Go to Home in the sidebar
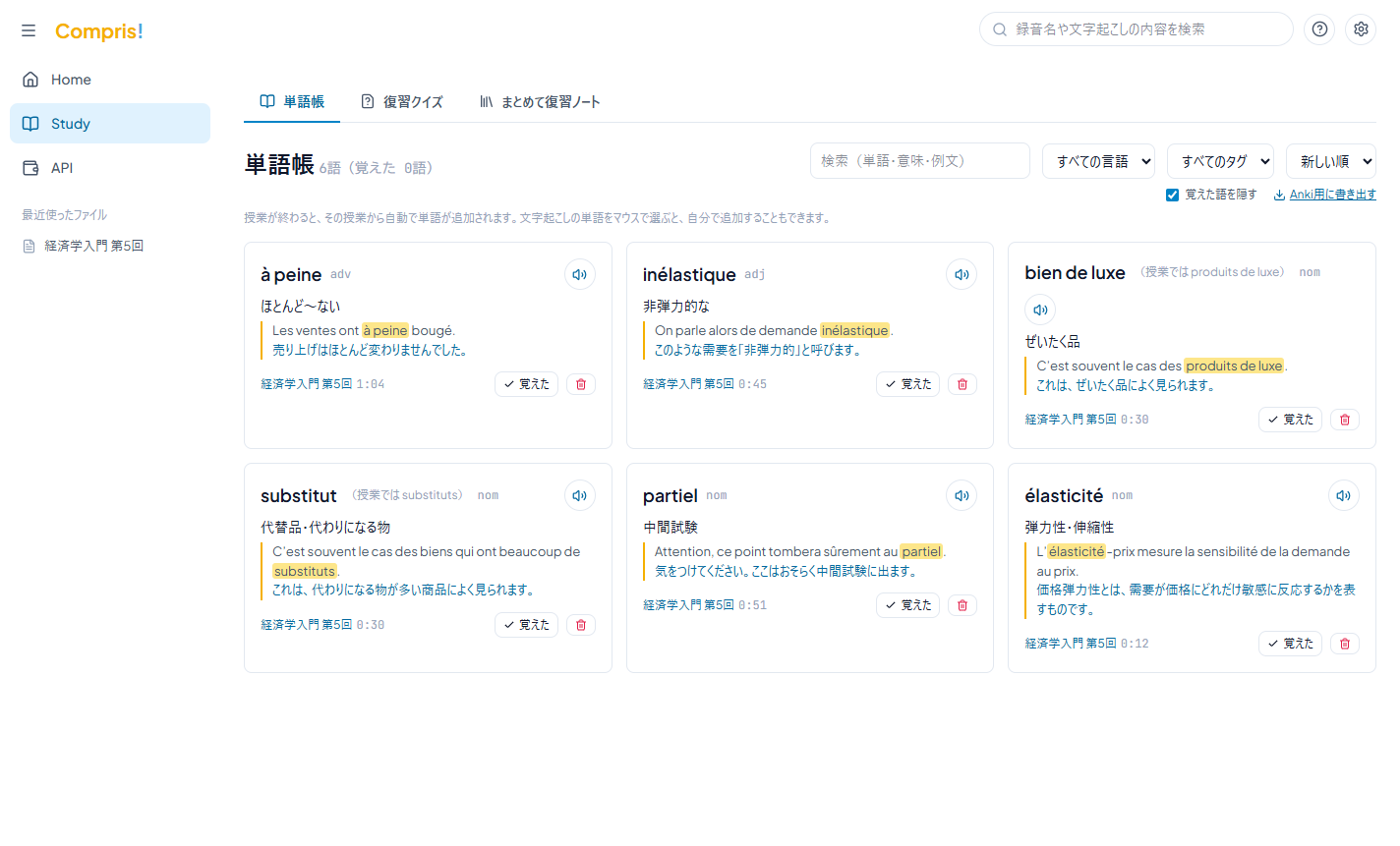This screenshot has height=846, width=1400. point(110,80)
